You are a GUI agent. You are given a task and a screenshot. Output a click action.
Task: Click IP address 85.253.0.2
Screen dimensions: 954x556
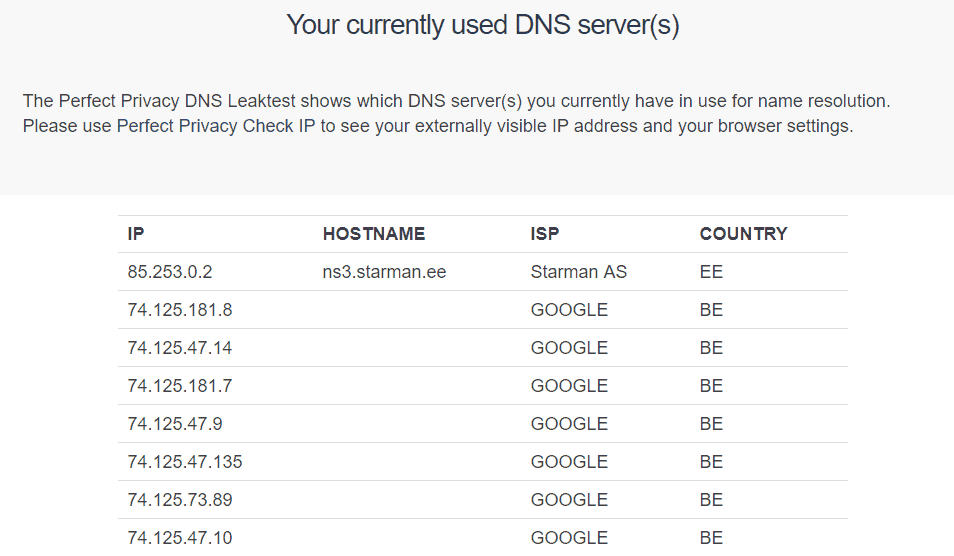tap(170, 271)
